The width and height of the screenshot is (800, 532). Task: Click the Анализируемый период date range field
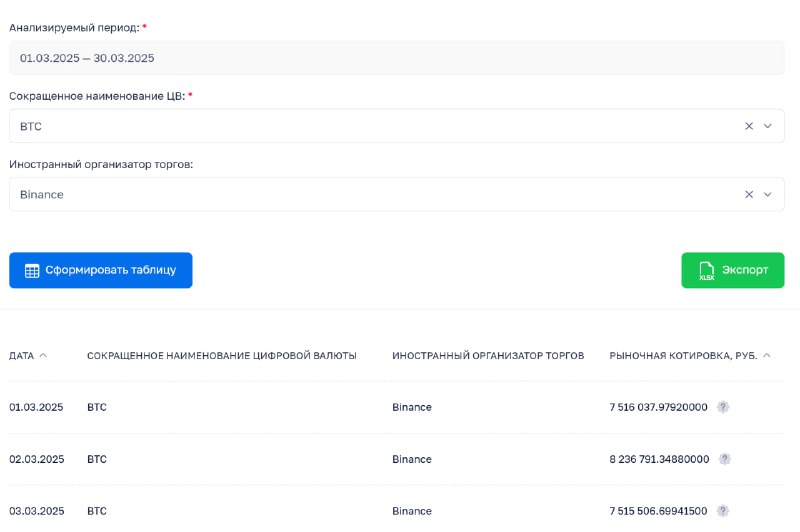pos(396,58)
